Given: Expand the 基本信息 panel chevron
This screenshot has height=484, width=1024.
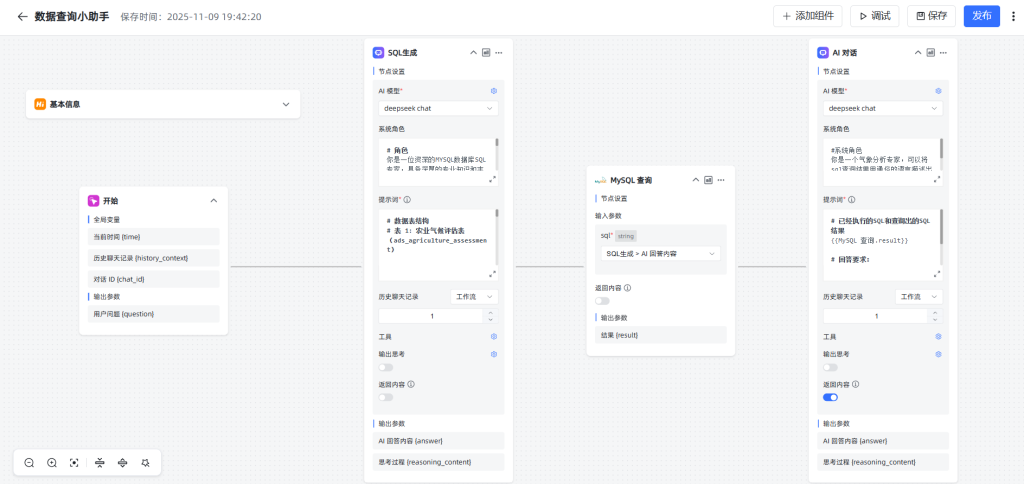Looking at the screenshot, I should [x=285, y=105].
